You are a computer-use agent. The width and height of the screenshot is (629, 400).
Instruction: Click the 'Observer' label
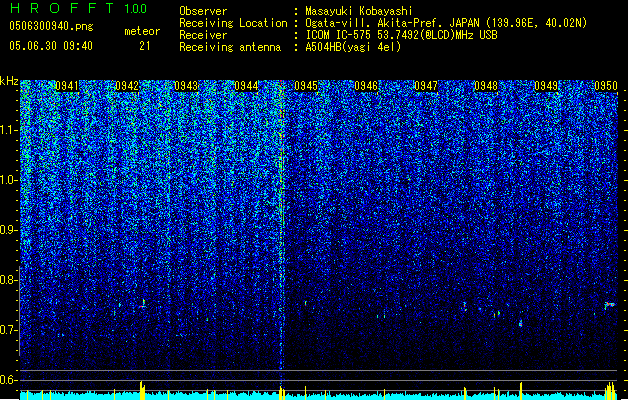203,11
